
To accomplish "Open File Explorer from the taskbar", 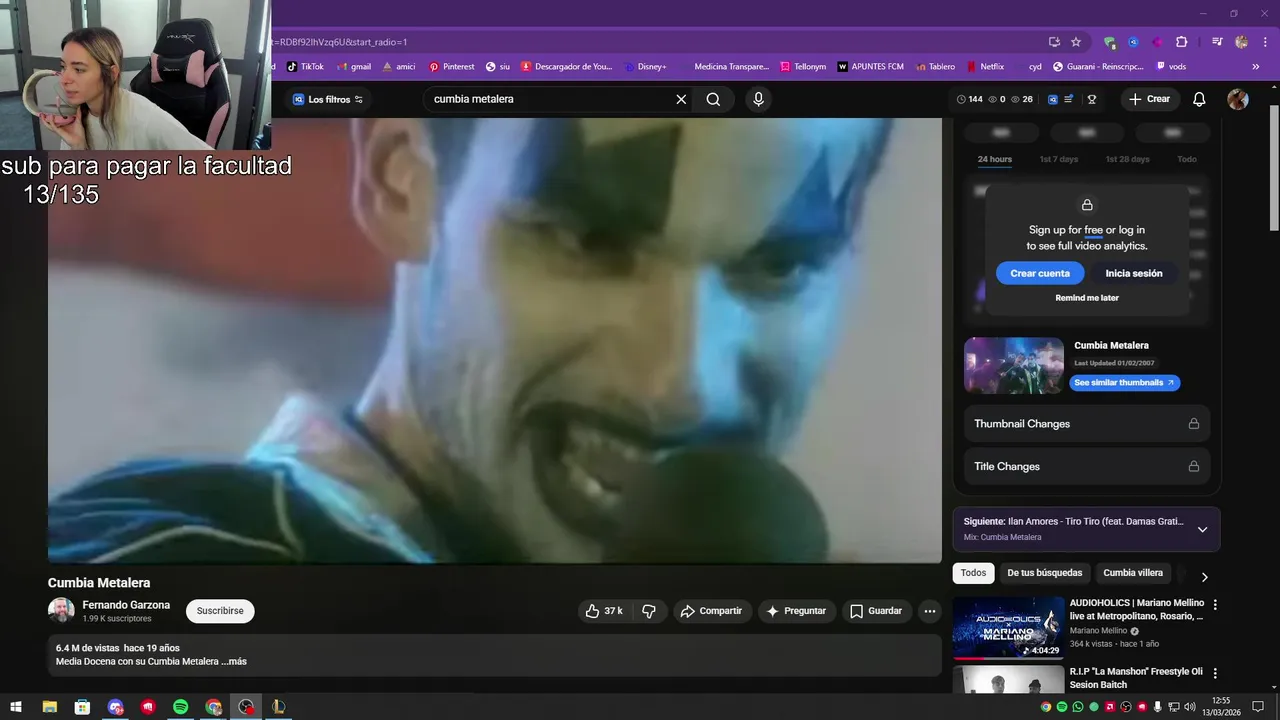I will (x=49, y=707).
